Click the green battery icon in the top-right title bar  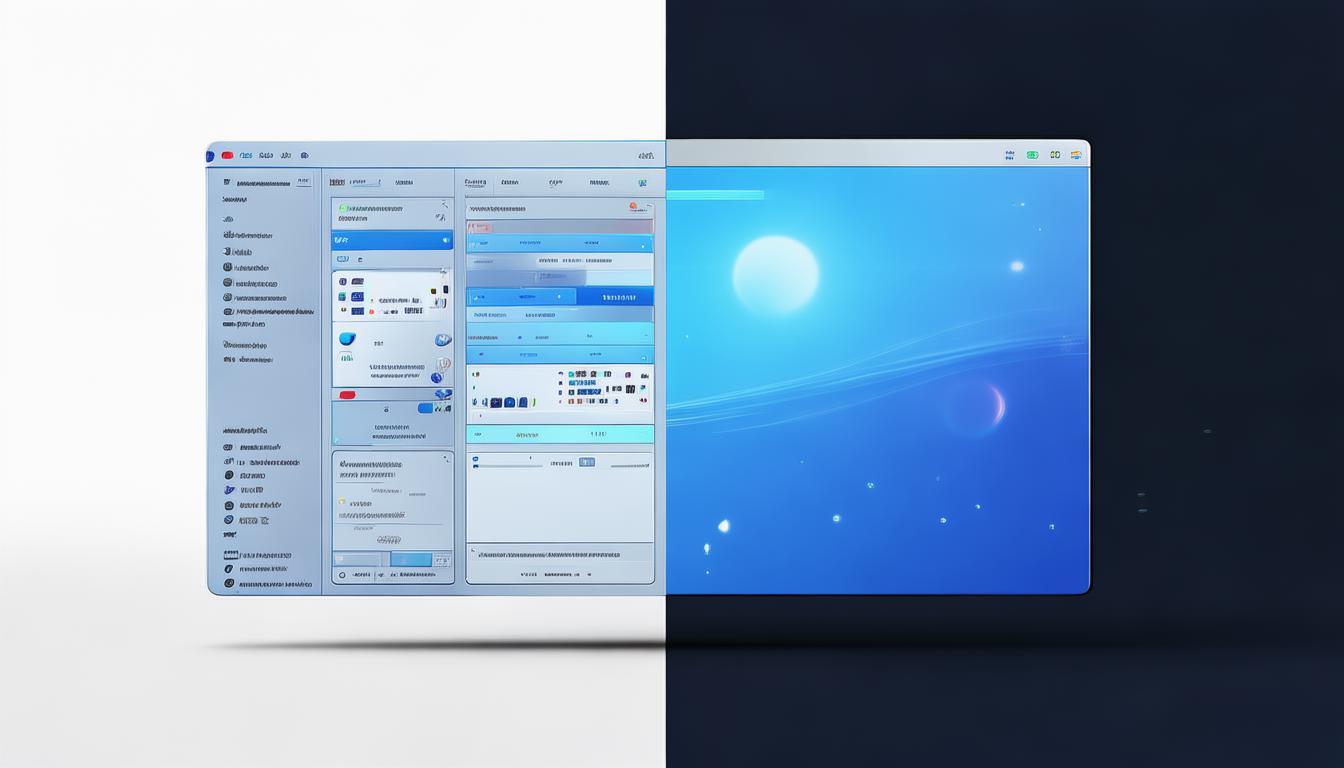tap(1031, 155)
